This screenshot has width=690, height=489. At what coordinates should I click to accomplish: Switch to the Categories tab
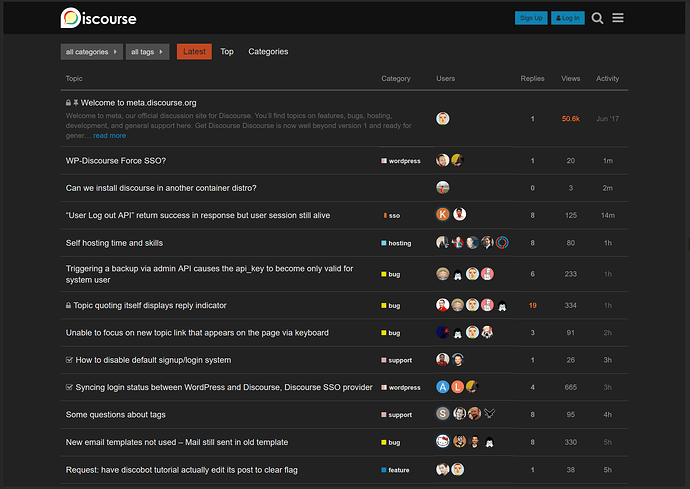click(x=268, y=51)
